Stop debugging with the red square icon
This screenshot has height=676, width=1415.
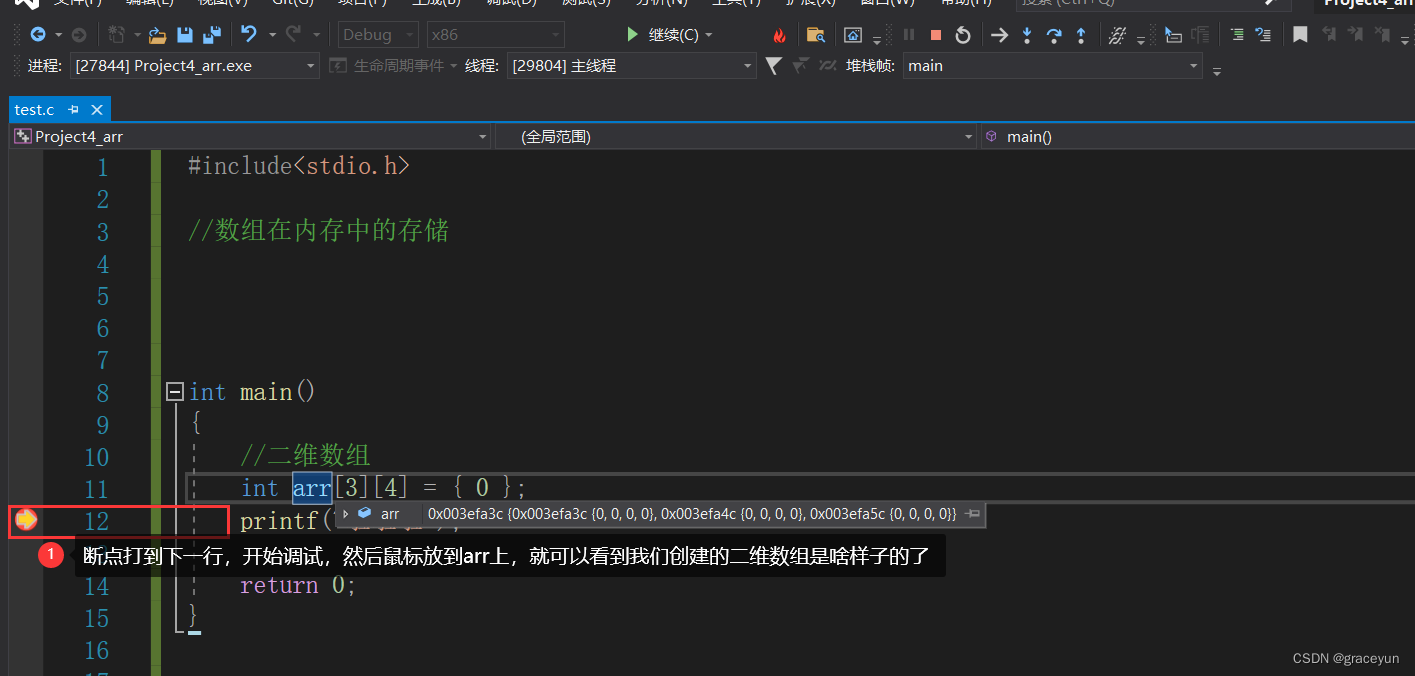pyautogui.click(x=936, y=35)
